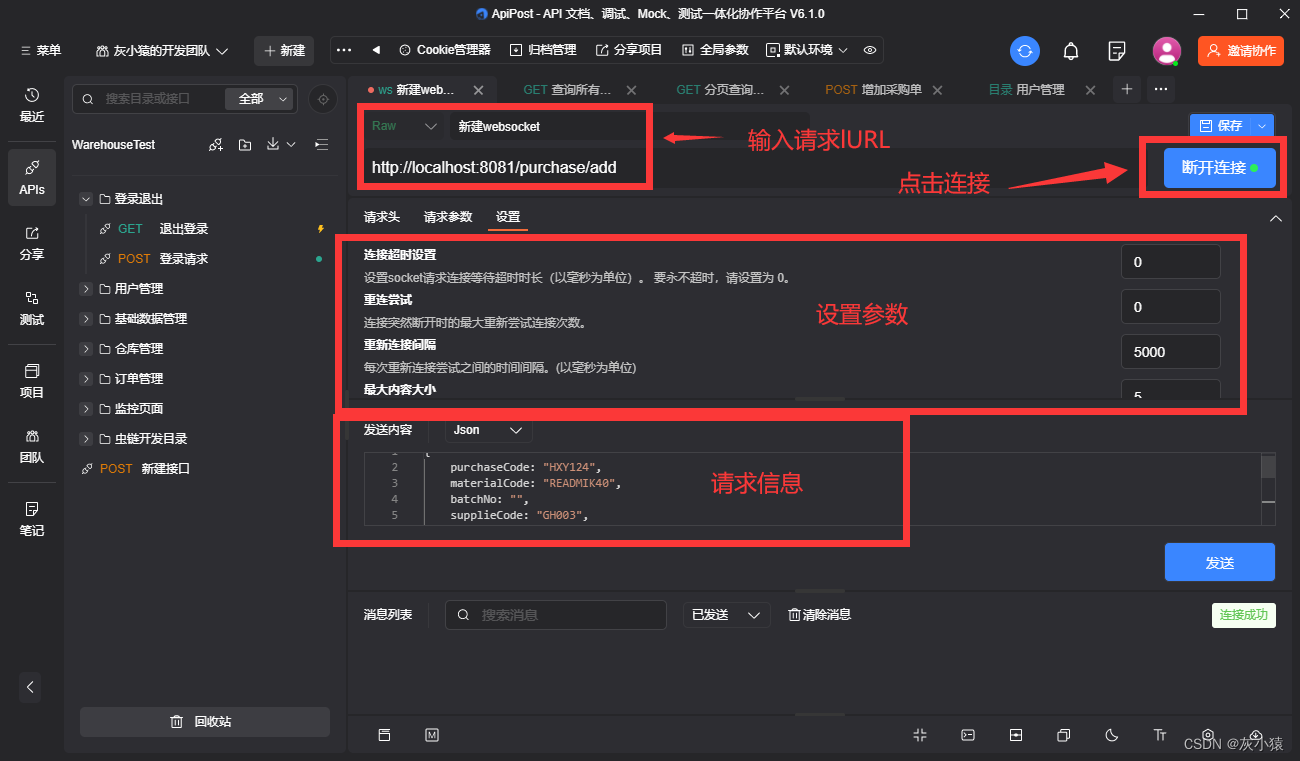
Task: Open the 菜单 menu
Action: pyautogui.click(x=40, y=51)
